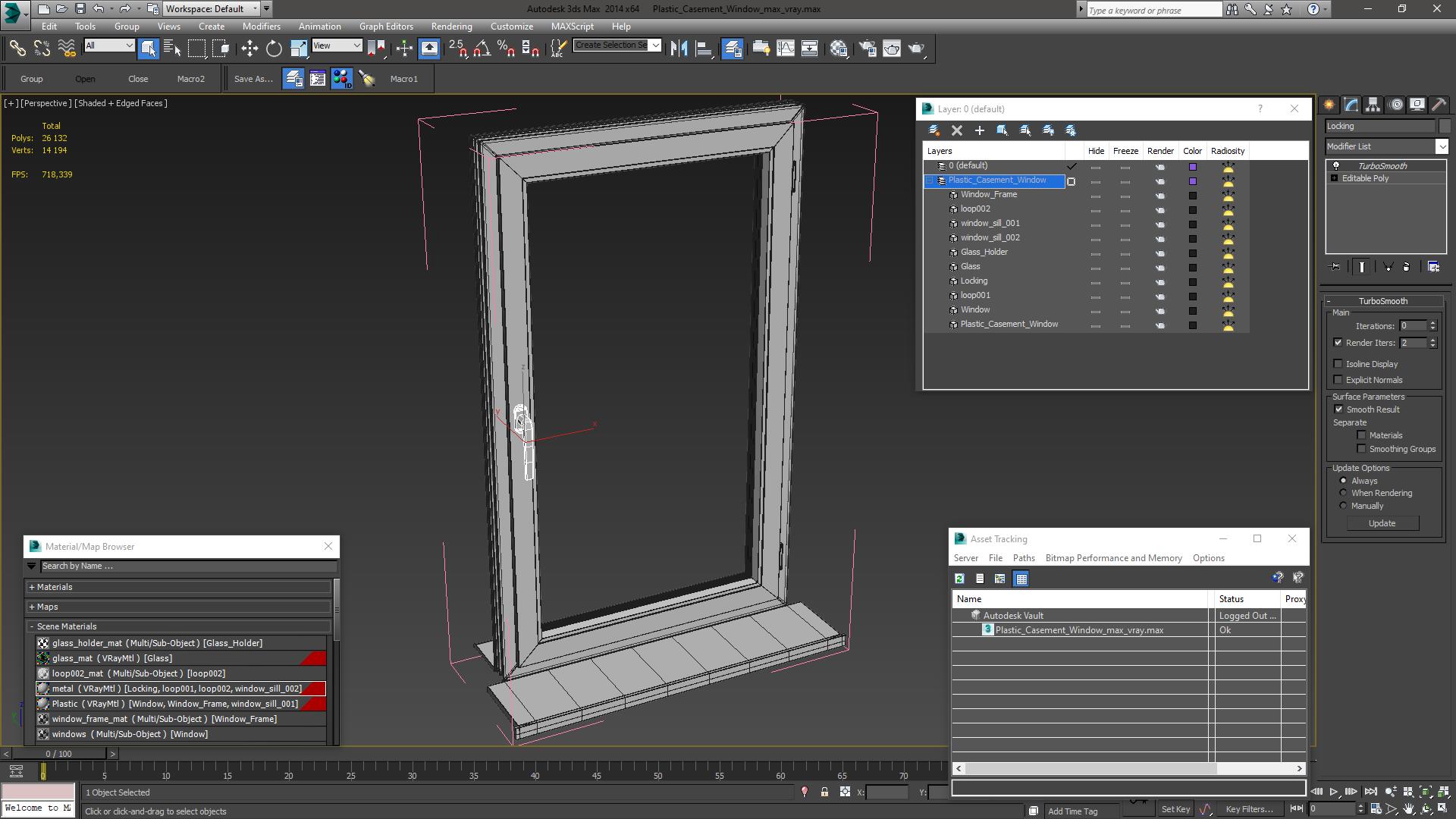Click the Group button in custom toolbar
This screenshot has height=819, width=1456.
[31, 79]
